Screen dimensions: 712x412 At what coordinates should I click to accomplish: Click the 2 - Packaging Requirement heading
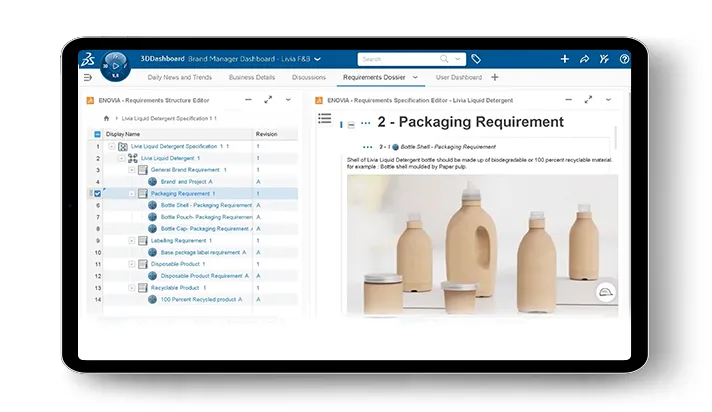point(470,122)
